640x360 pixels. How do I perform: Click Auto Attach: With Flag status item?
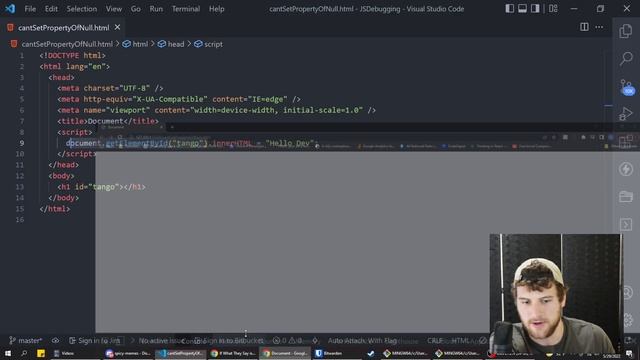click(x=362, y=340)
